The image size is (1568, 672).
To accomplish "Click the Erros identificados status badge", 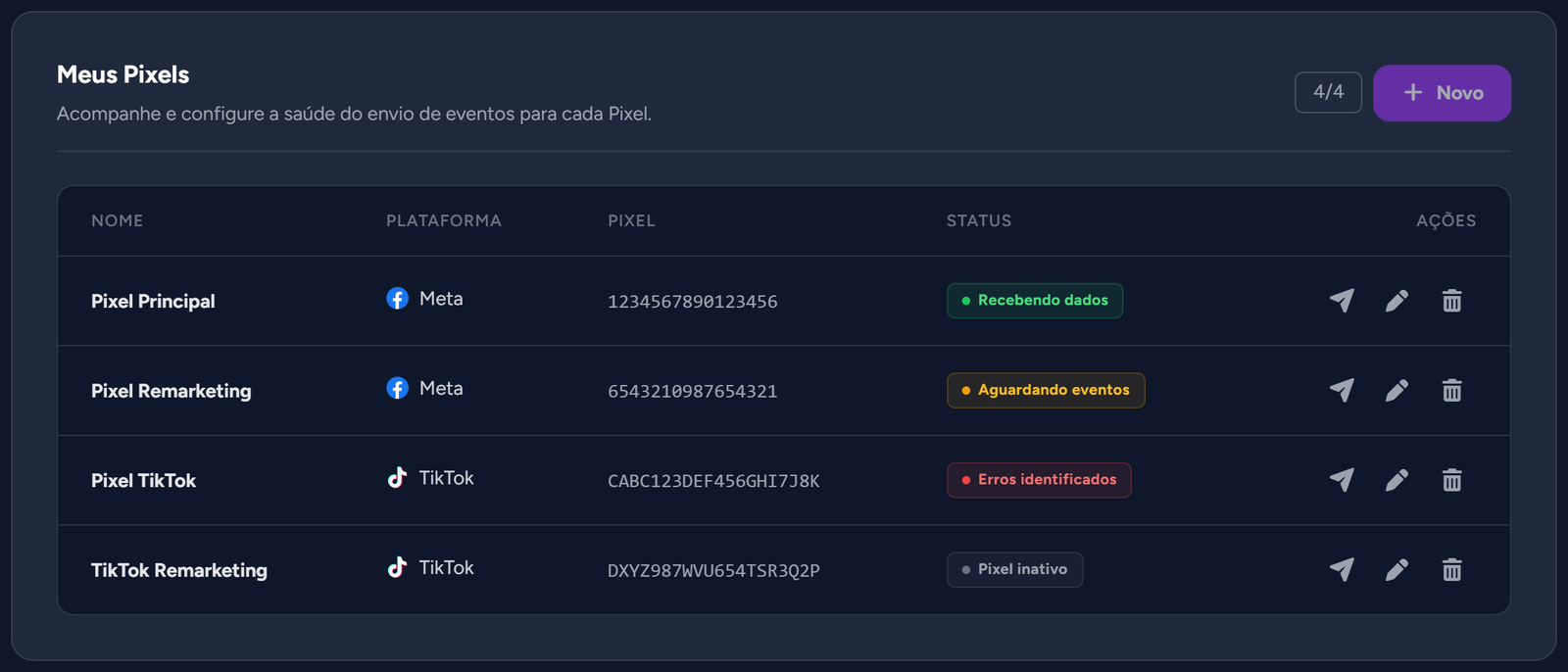I will pyautogui.click(x=1039, y=480).
